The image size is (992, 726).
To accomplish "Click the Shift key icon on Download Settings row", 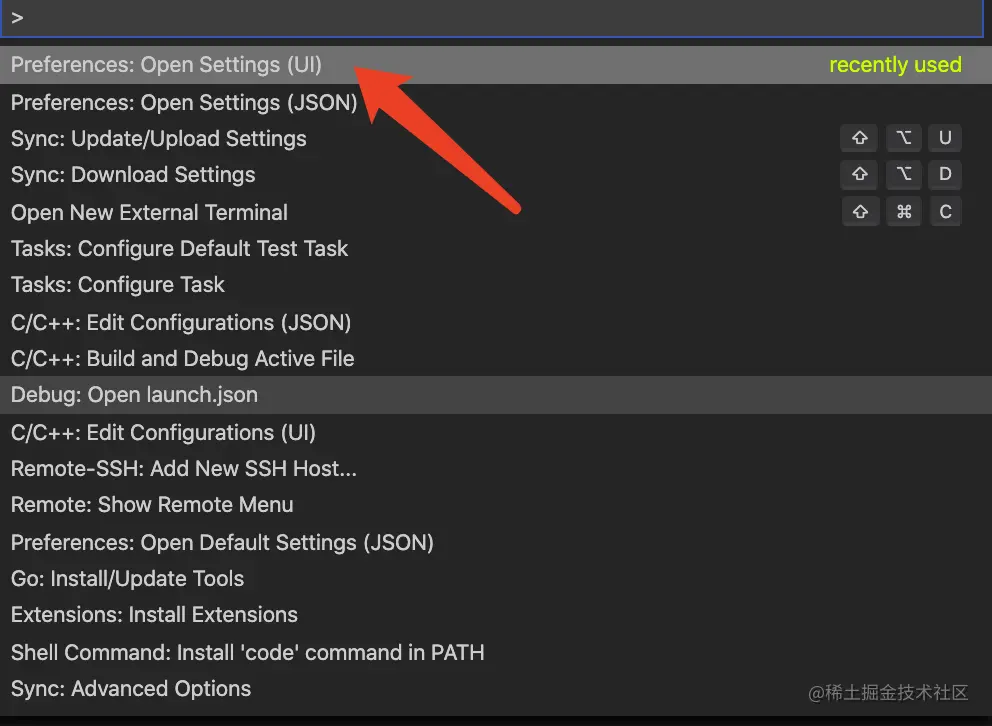I will 859,174.
